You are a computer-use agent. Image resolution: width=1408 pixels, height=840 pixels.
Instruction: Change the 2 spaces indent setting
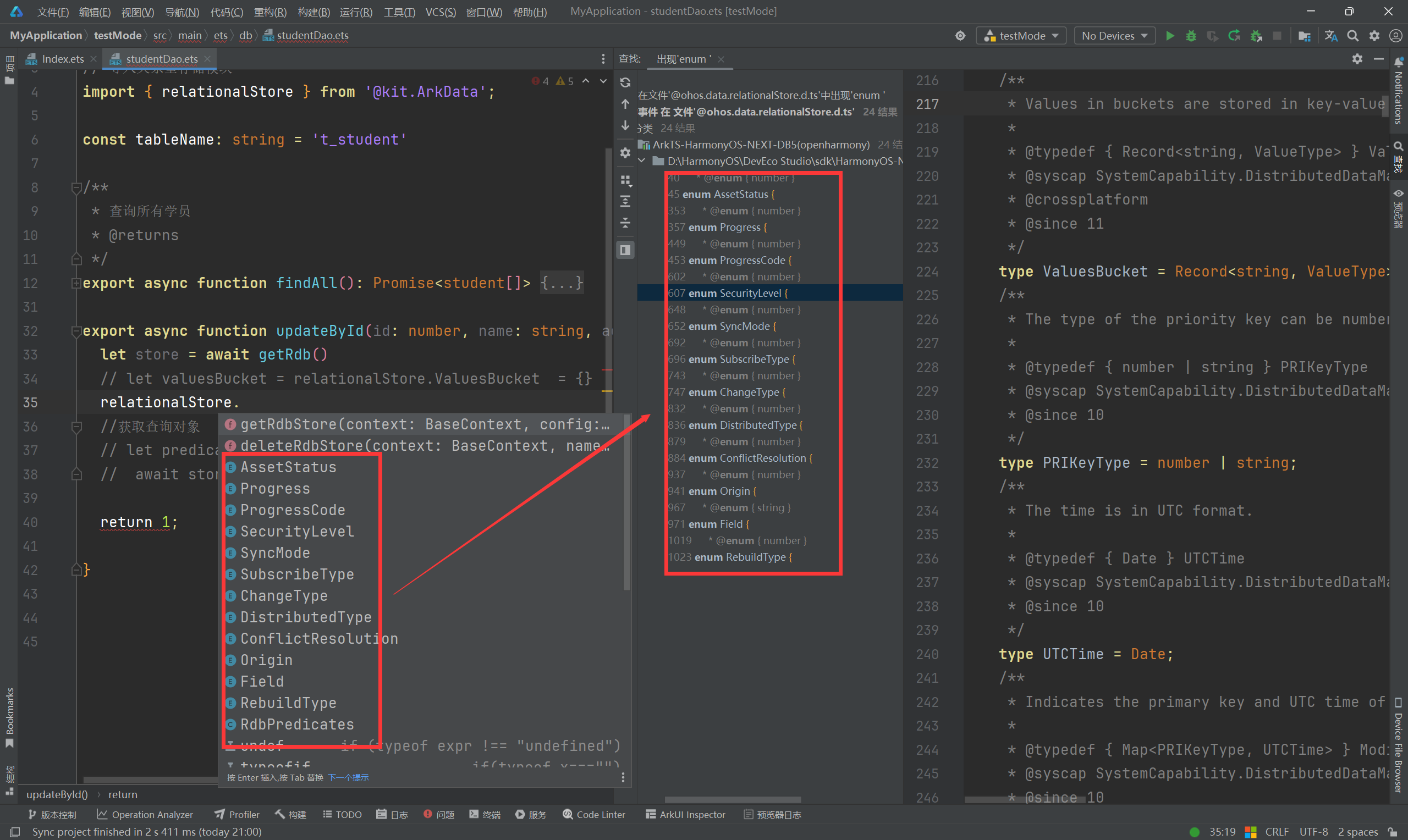coord(1357,832)
